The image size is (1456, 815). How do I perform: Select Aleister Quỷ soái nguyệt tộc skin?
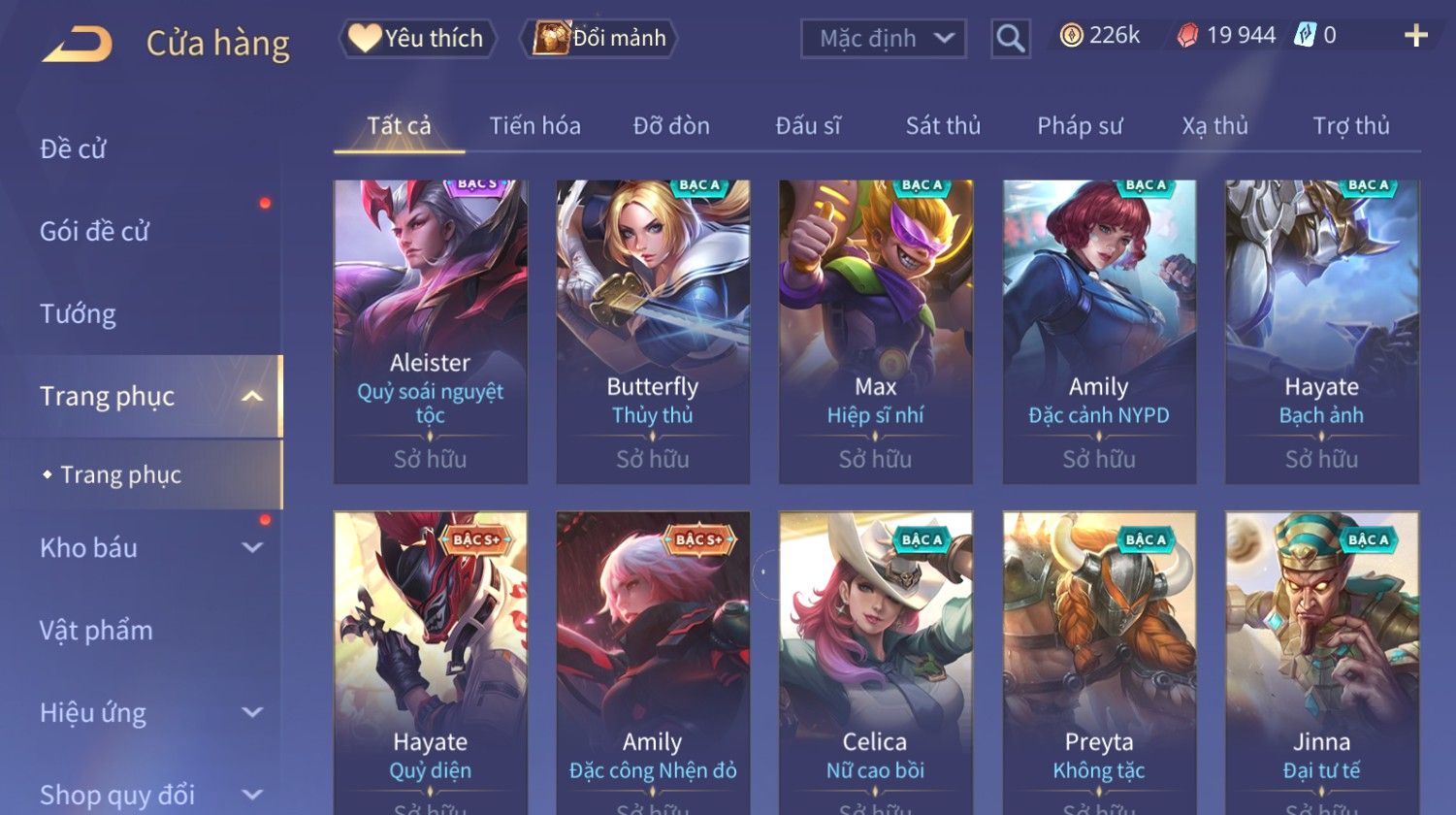[431, 332]
